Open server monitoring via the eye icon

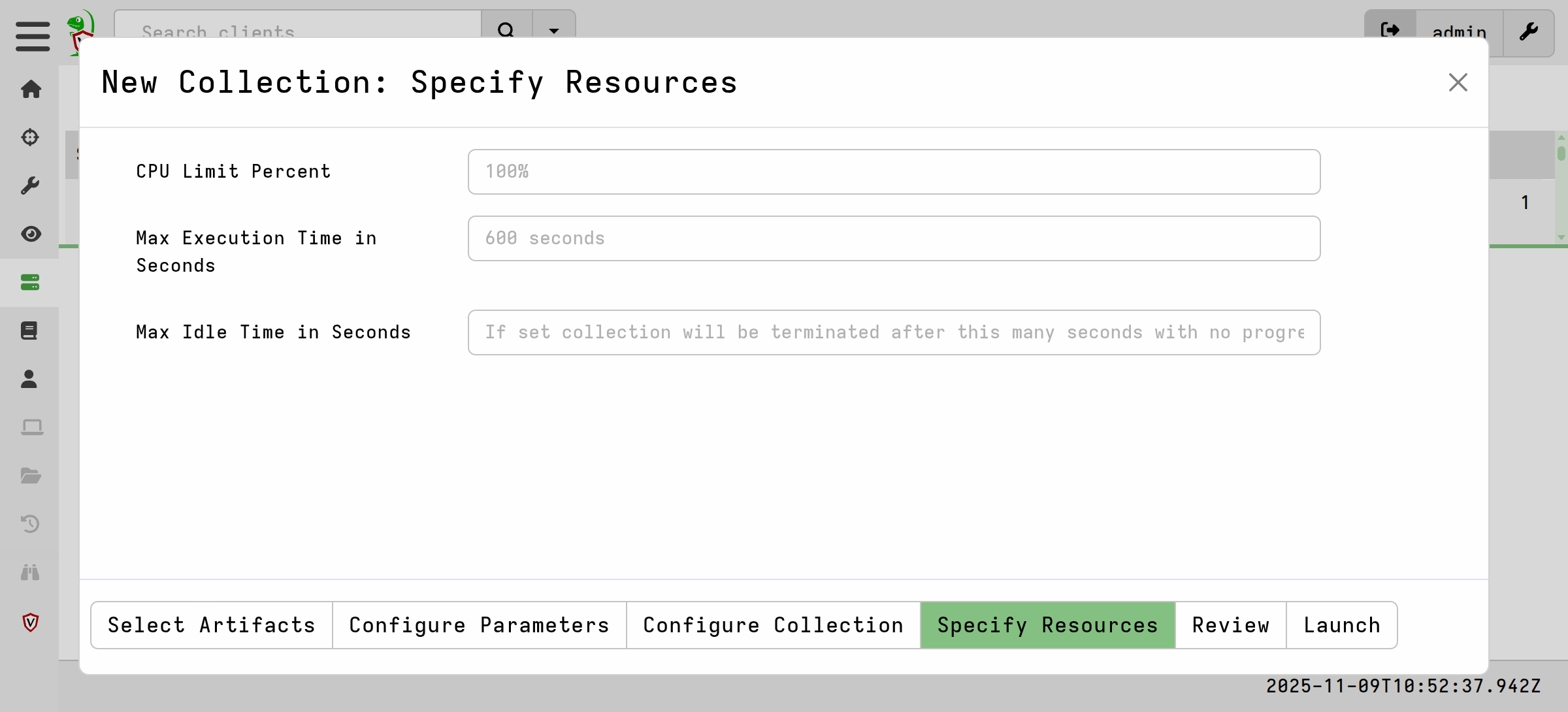click(30, 234)
